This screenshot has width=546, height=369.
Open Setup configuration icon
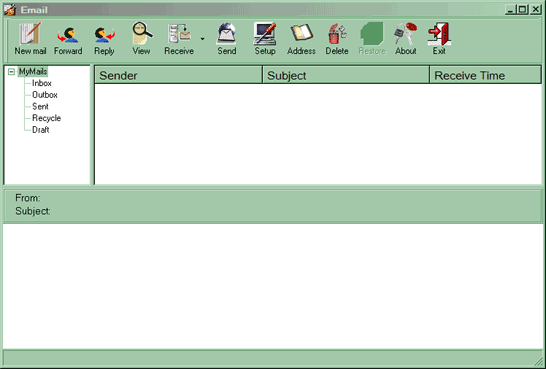265,34
